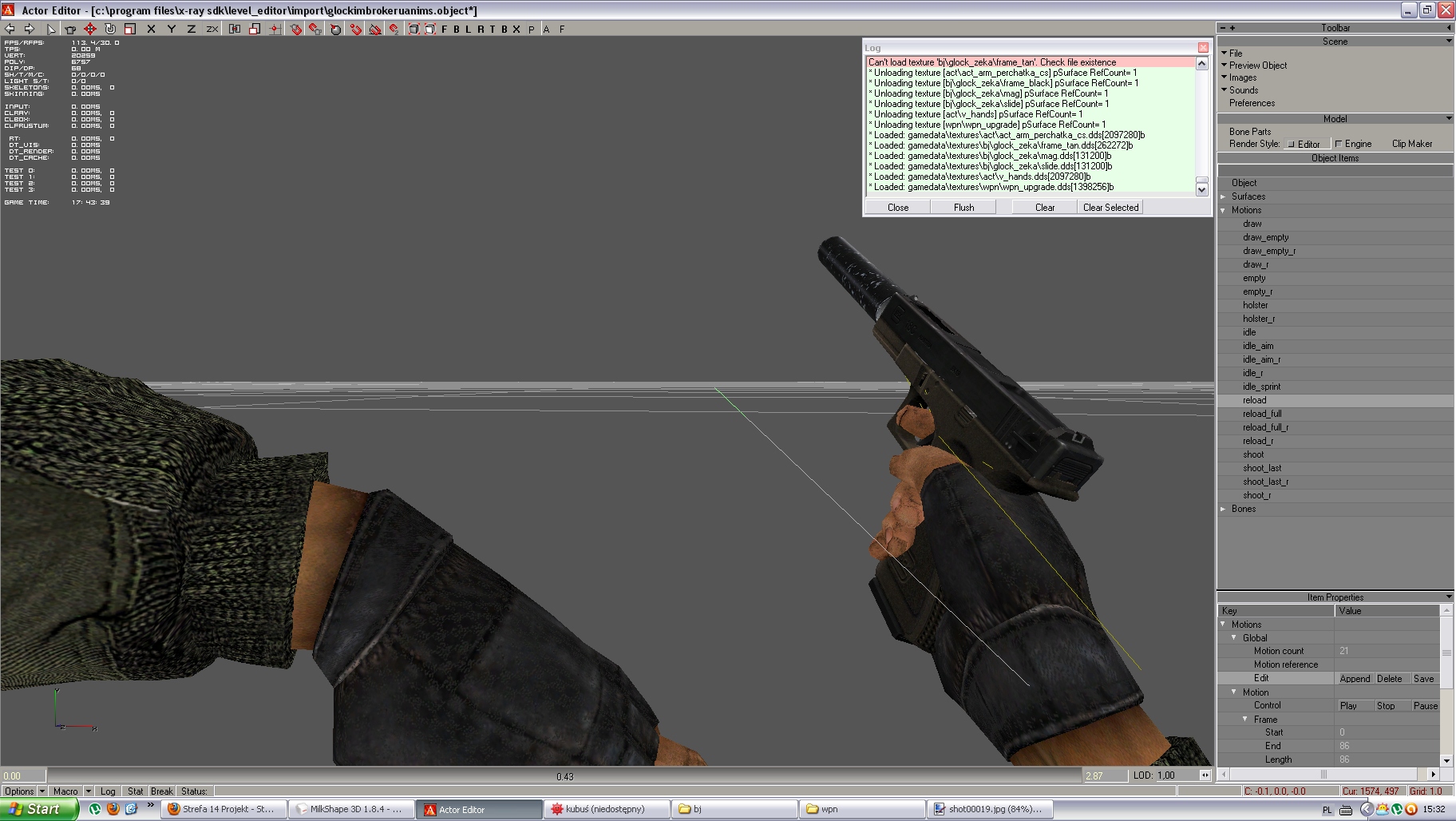Open the Windows Start menu
The height and width of the screenshot is (821, 1456).
[39, 809]
